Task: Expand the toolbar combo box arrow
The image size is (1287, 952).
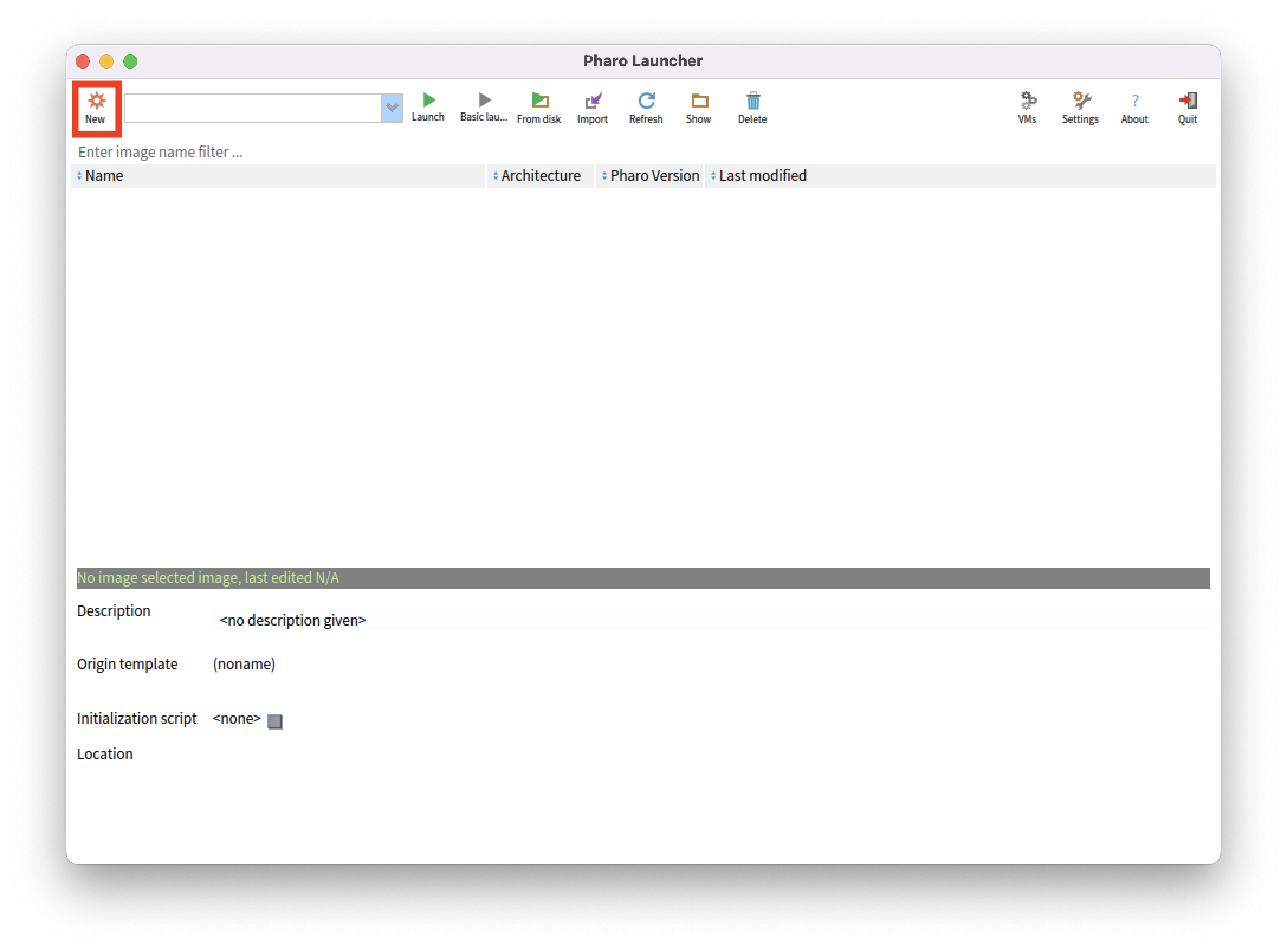Action: pyautogui.click(x=392, y=108)
